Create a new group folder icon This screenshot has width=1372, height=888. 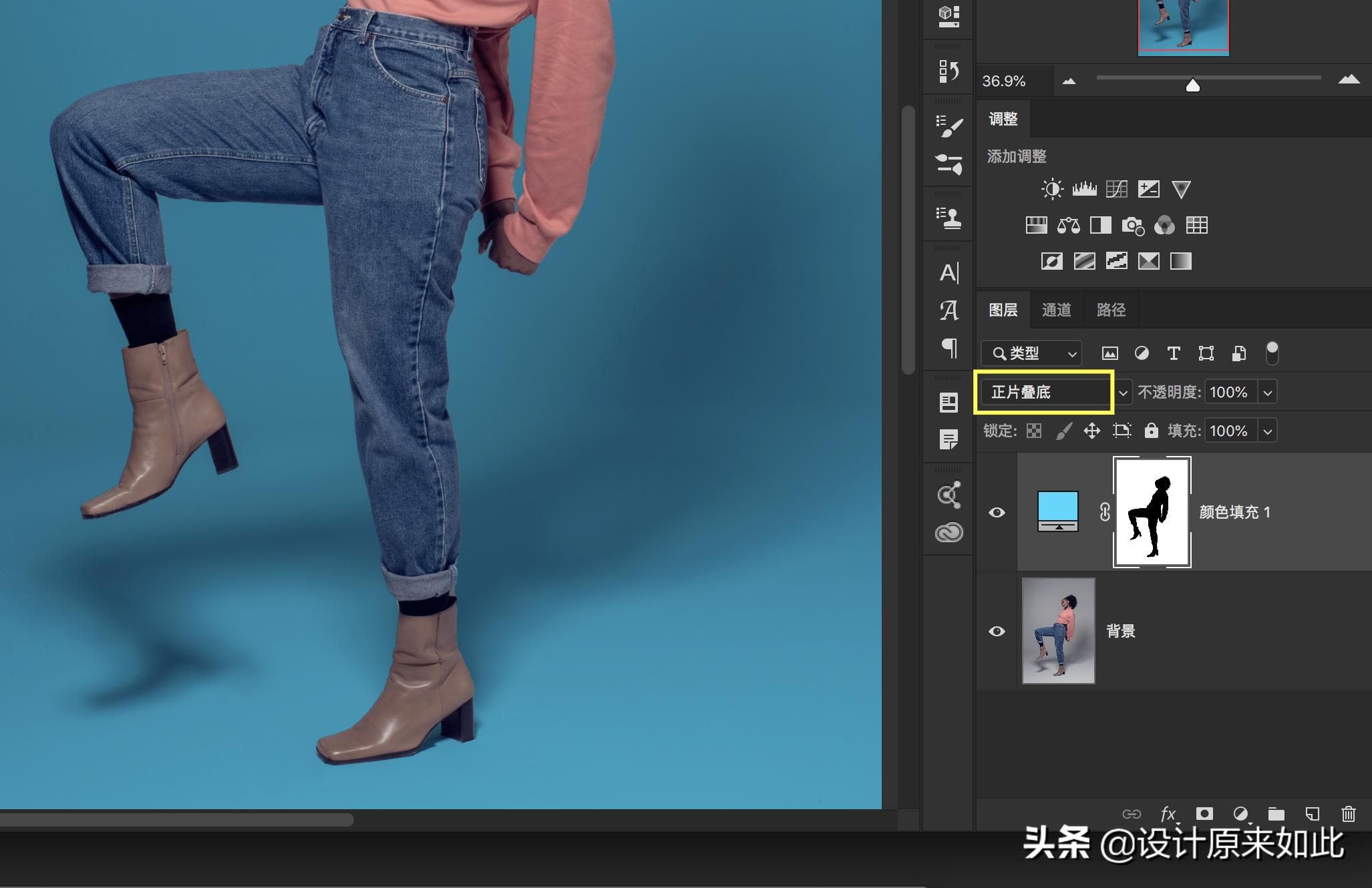[x=1276, y=814]
